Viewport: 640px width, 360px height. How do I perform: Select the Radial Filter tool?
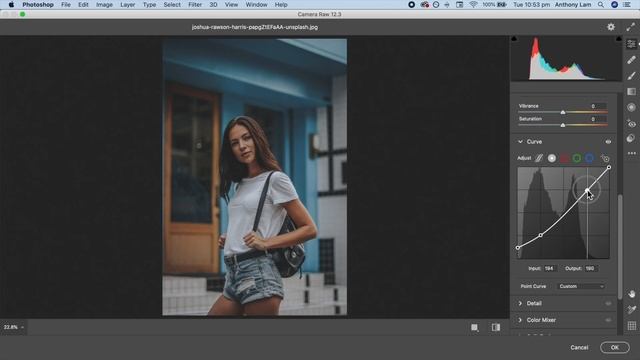(x=631, y=107)
